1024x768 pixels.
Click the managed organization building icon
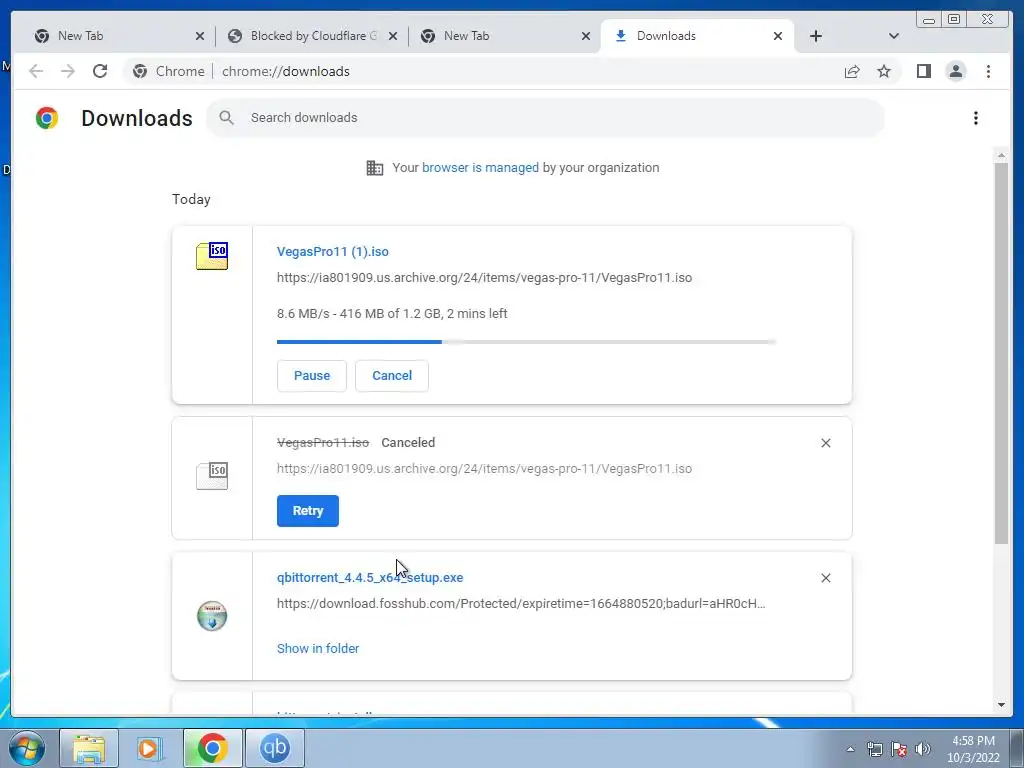[x=375, y=168]
